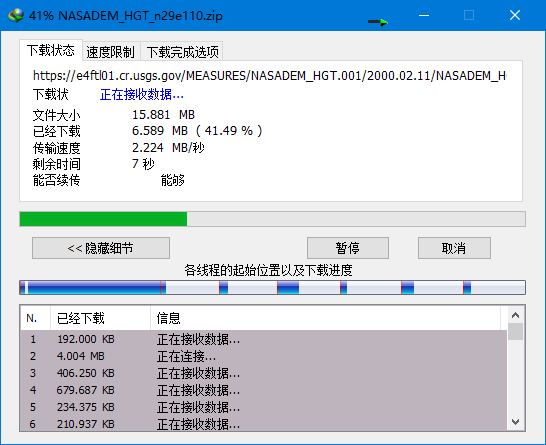Click 正在连接... info in thread row 2

coord(186,356)
